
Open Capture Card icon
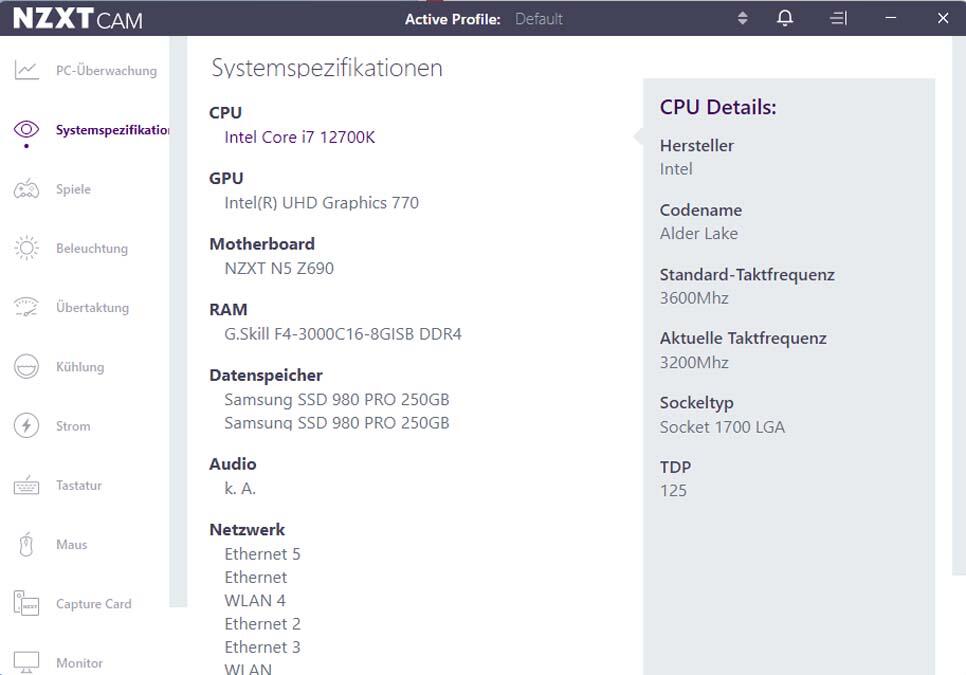pos(26,604)
